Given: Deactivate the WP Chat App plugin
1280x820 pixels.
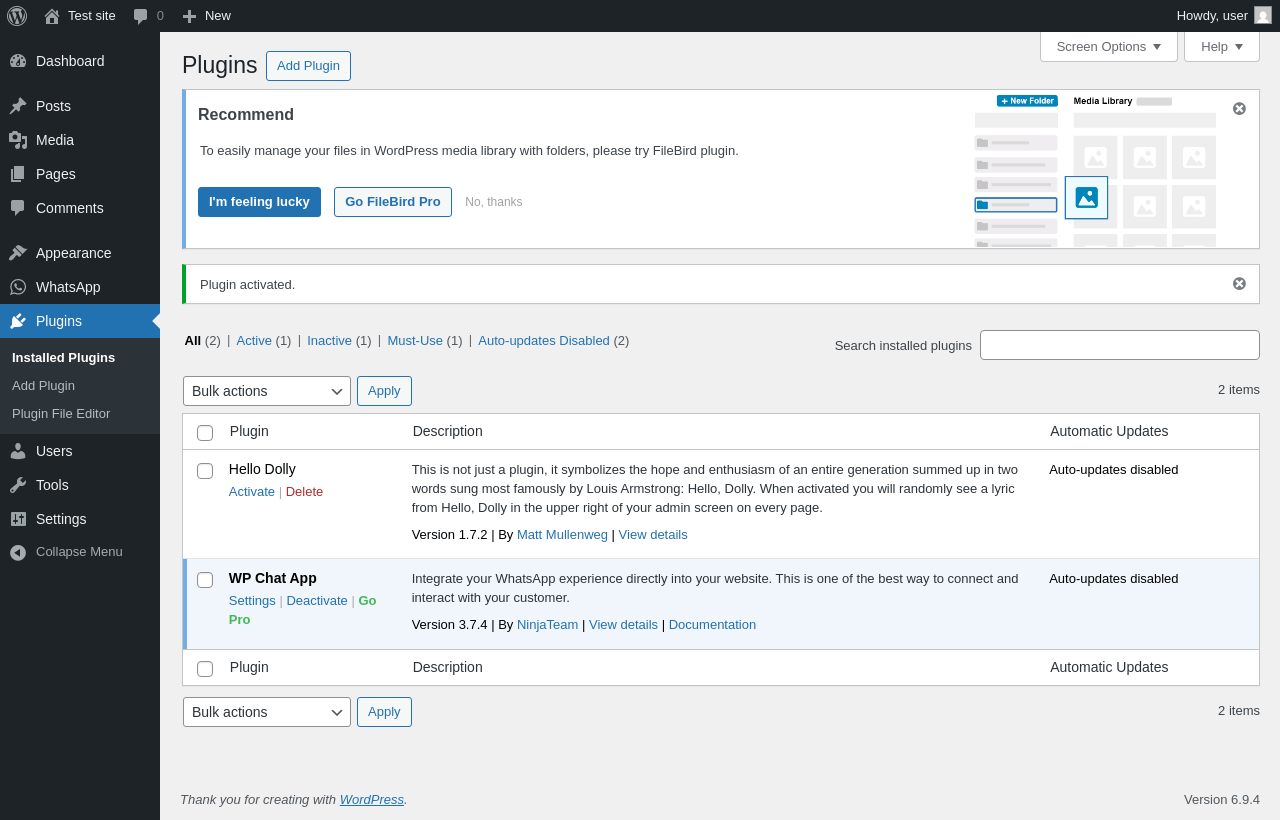Looking at the screenshot, I should coord(317,601).
